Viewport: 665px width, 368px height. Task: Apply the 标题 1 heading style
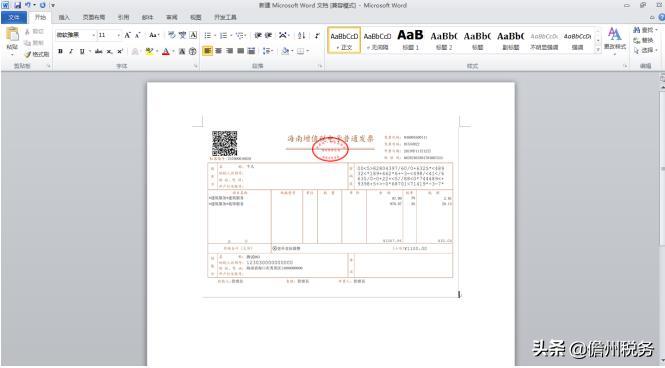(410, 39)
